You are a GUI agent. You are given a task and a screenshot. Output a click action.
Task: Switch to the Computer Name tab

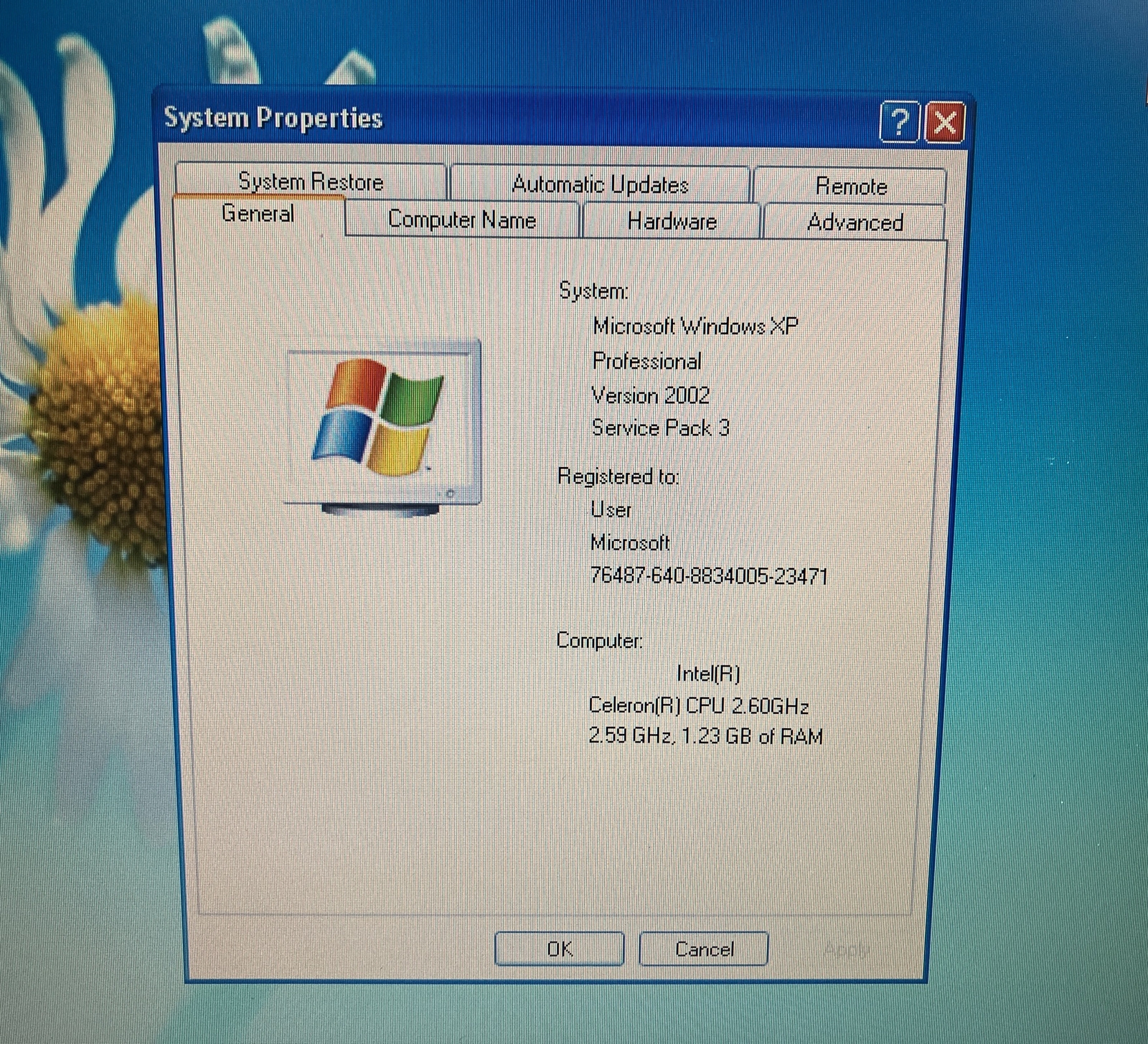[462, 219]
